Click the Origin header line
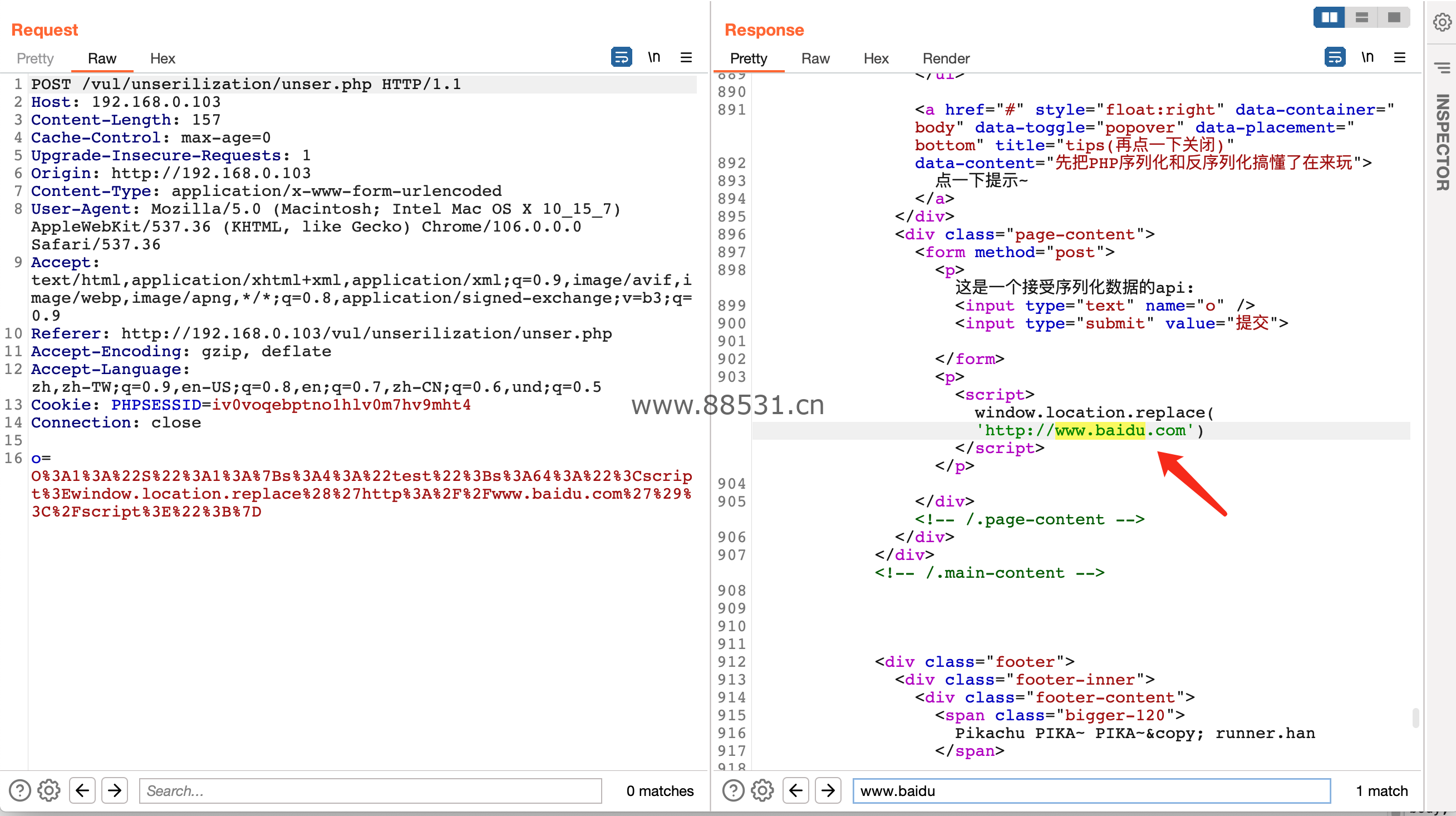This screenshot has width=1456, height=816. 171,174
